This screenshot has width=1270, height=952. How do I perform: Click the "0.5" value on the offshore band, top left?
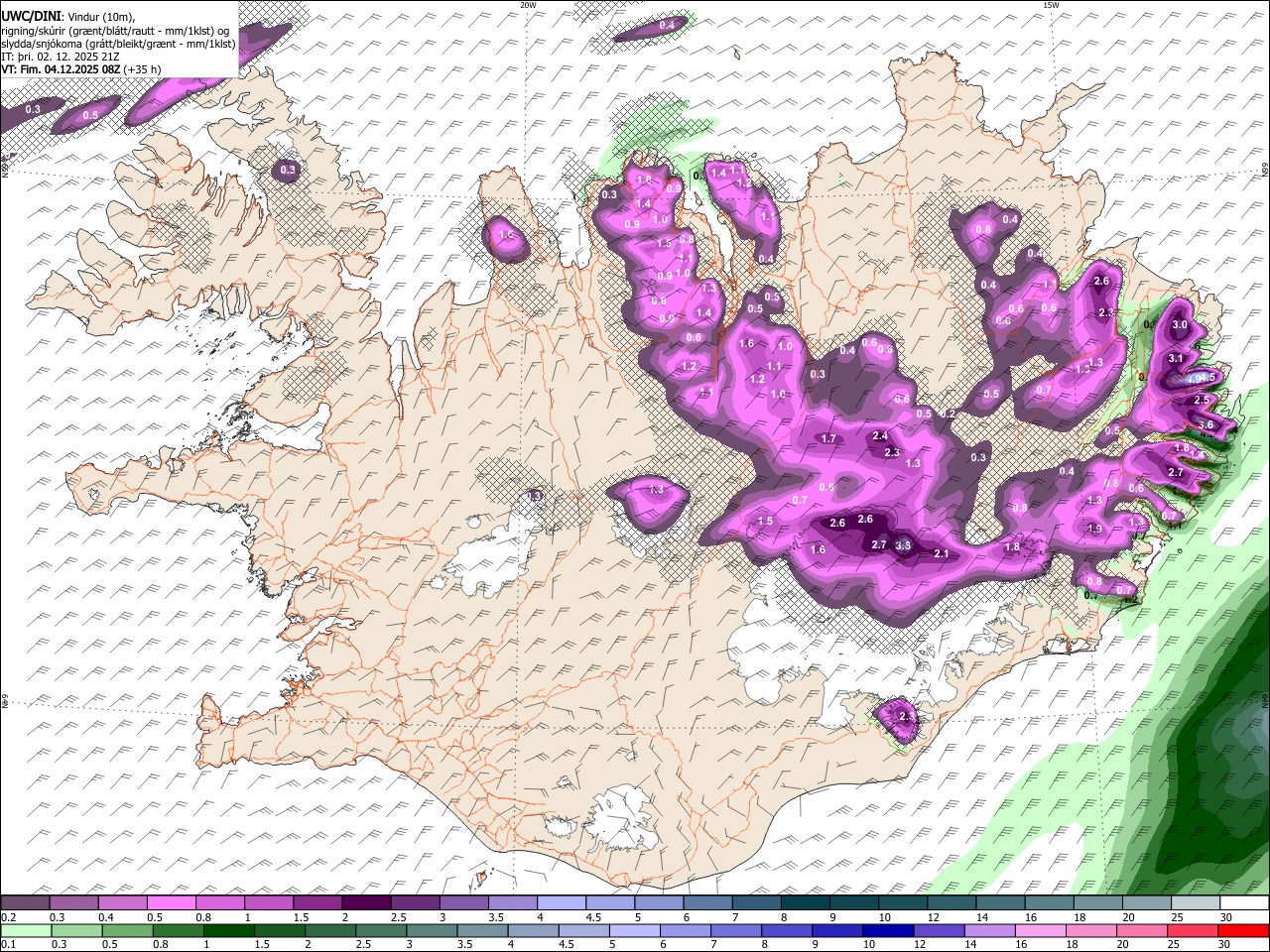tap(90, 115)
